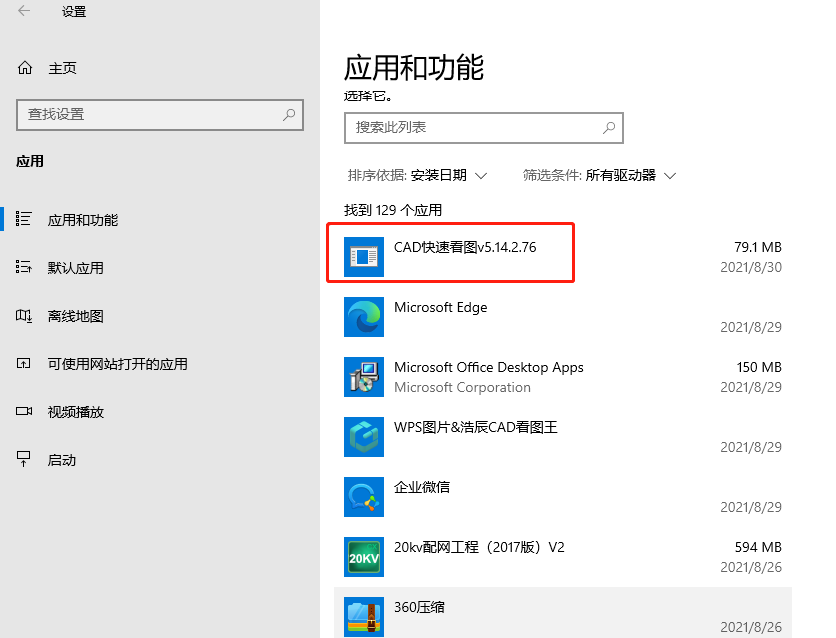Screen dimensions: 836x638
Task: Click the 找到 129 个应用 count text
Action: [x=393, y=211]
